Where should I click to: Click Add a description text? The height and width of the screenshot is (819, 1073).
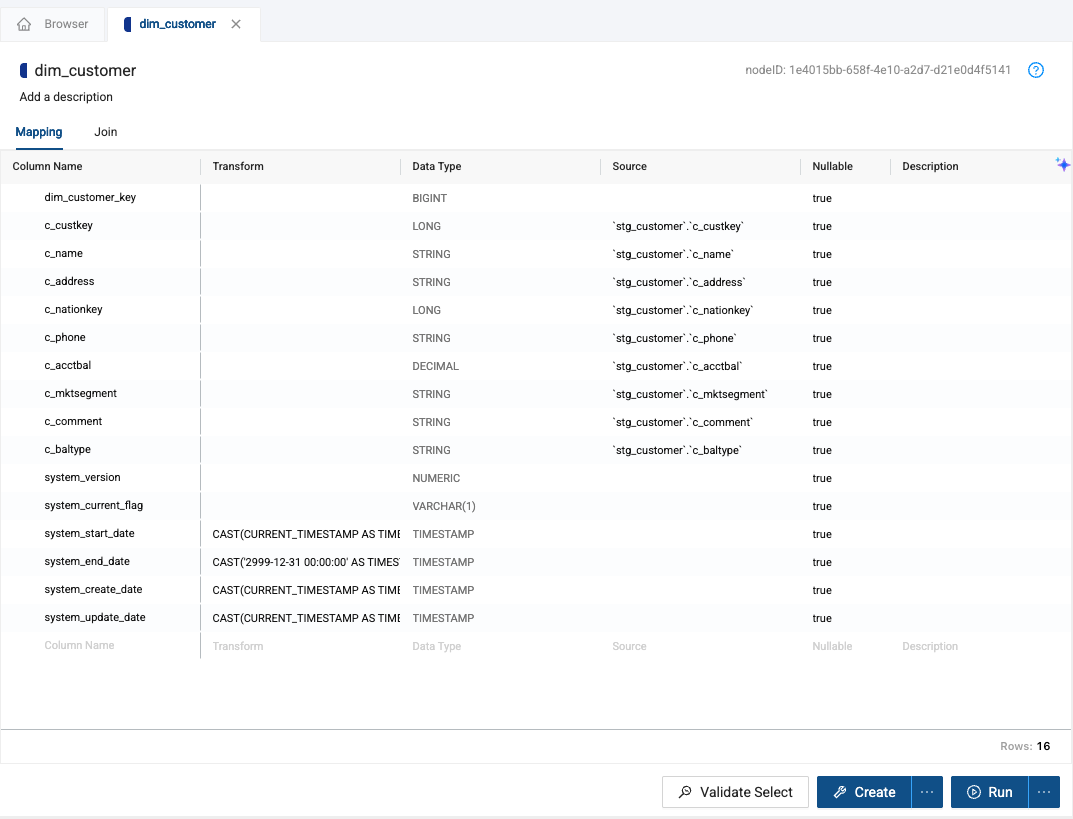click(66, 97)
